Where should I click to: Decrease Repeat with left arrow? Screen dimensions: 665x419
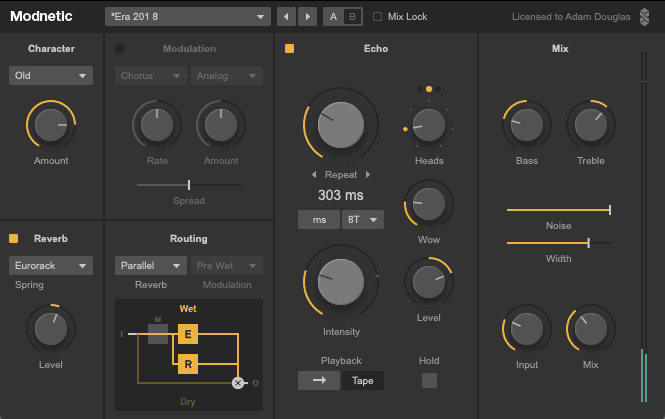click(314, 174)
